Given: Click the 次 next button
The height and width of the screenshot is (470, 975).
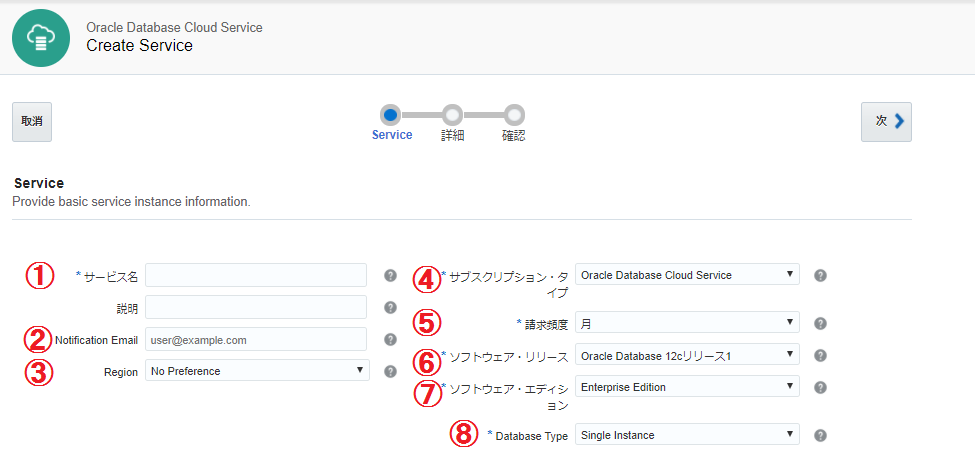Looking at the screenshot, I should 886,121.
